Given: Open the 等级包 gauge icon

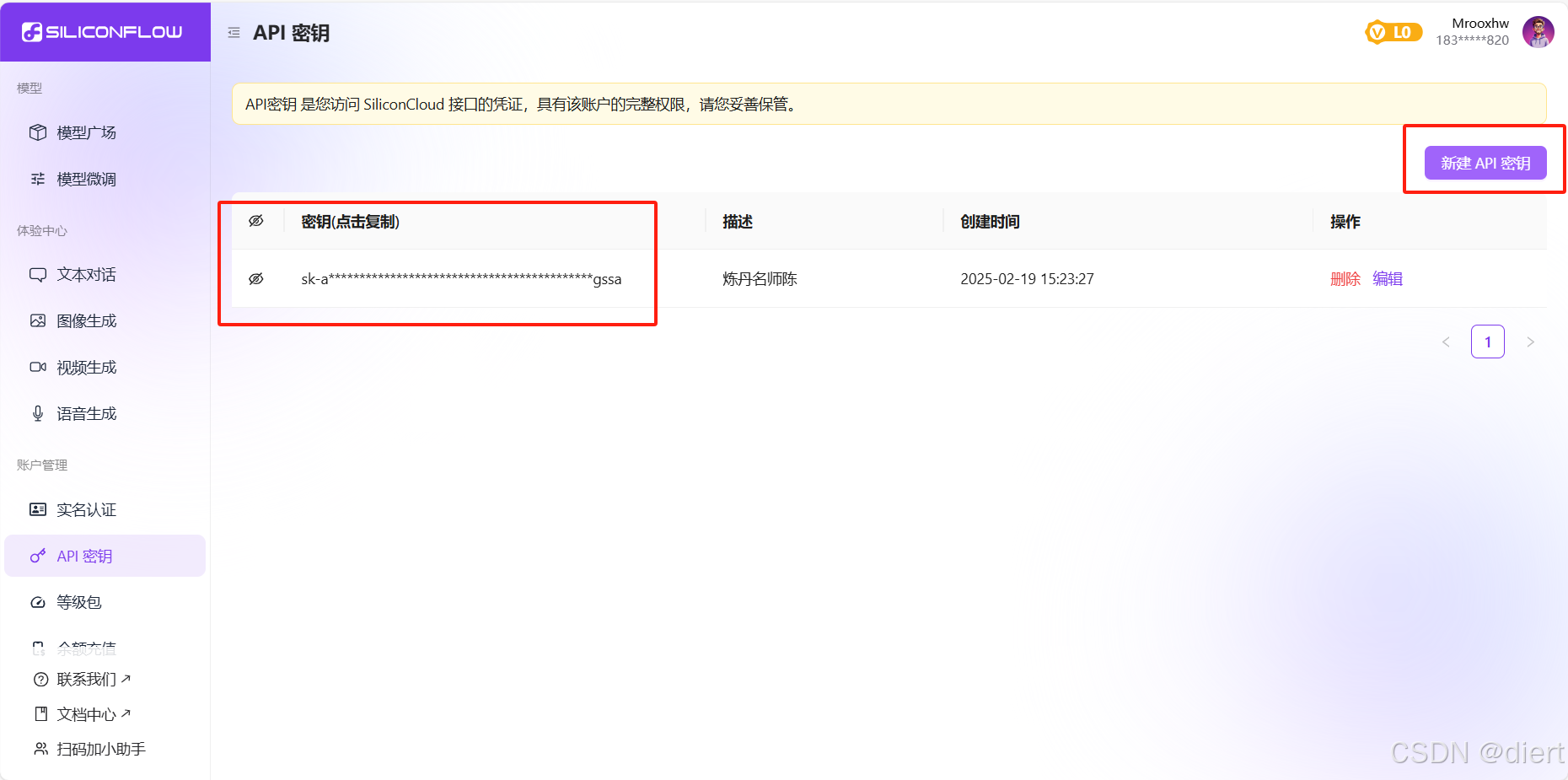Looking at the screenshot, I should (x=38, y=602).
